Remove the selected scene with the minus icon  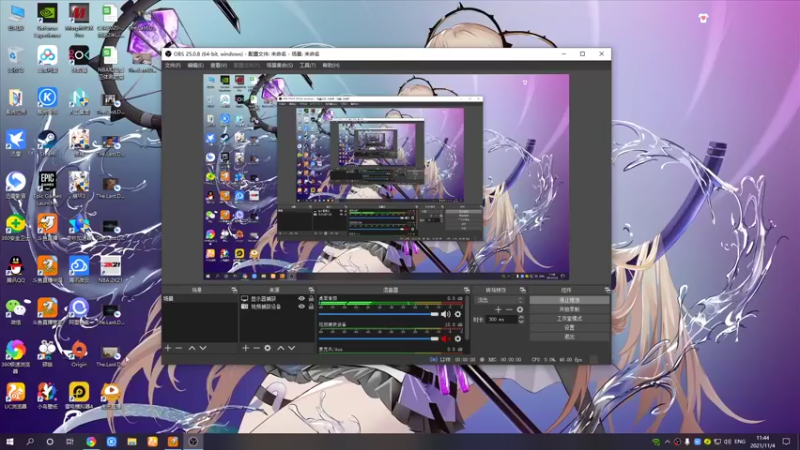tap(179, 348)
